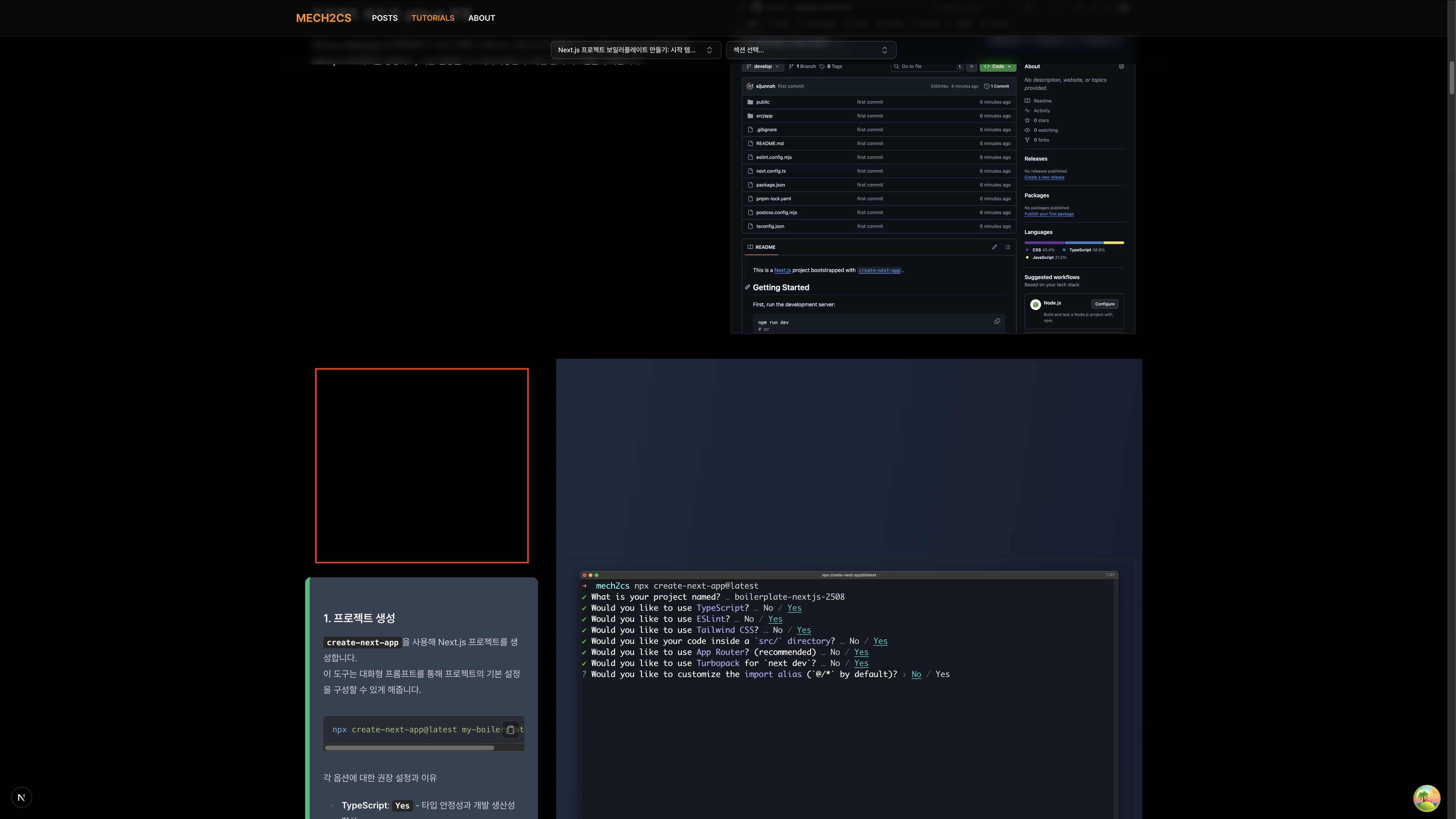Click the code block horizontal scrollbar
Image resolution: width=1456 pixels, height=819 pixels.
coord(409,748)
